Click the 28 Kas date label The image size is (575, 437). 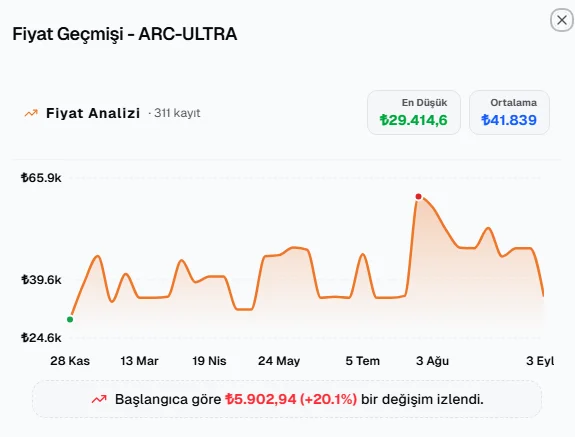coord(70,361)
